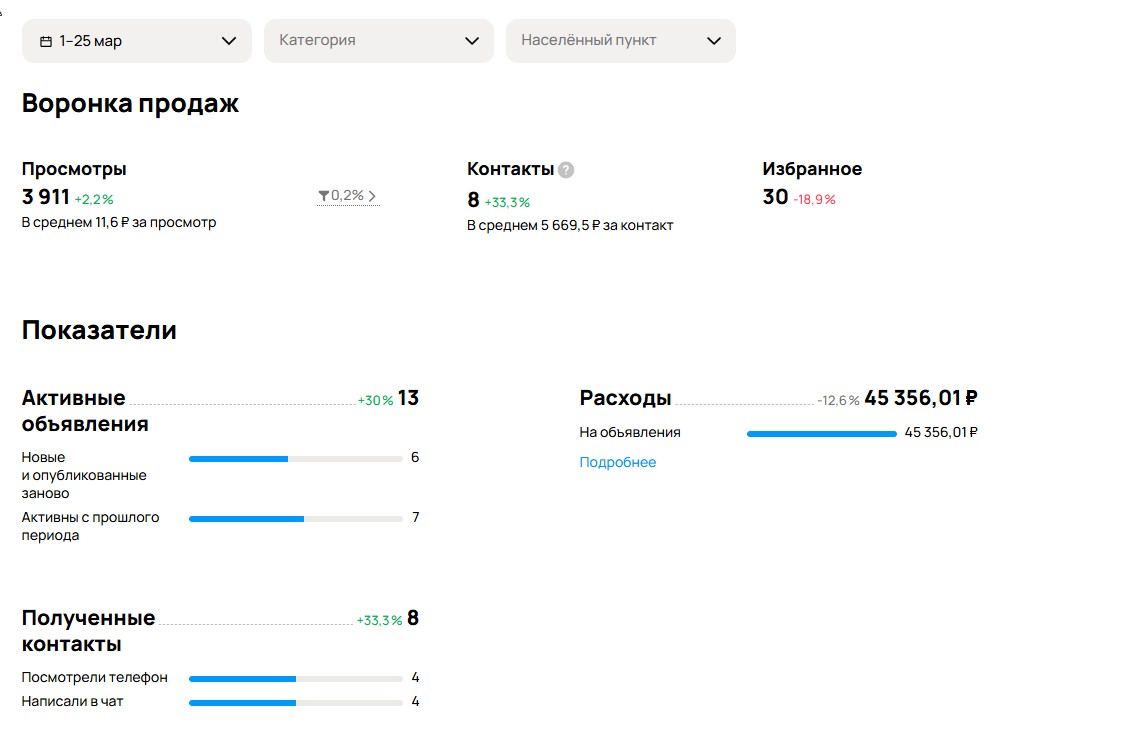
Task: Click the Подробнее link under Расходы
Action: 617,462
